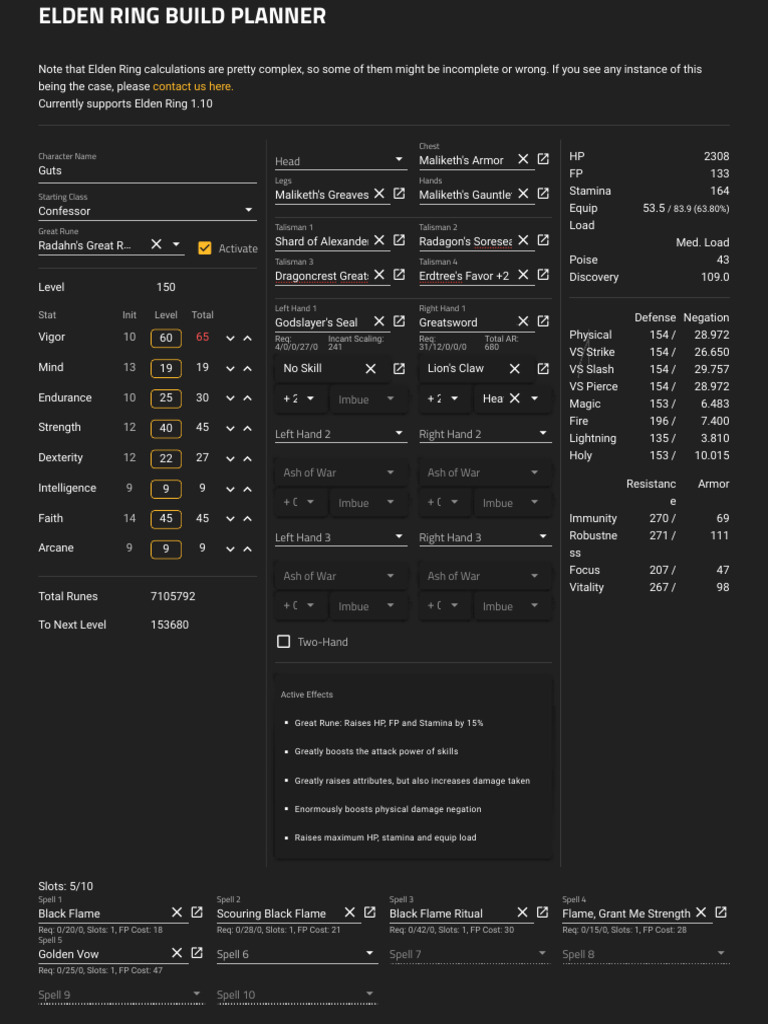Open the Right Hand 3 weapon dropdown
Image resolution: width=768 pixels, height=1024 pixels.
click(485, 537)
